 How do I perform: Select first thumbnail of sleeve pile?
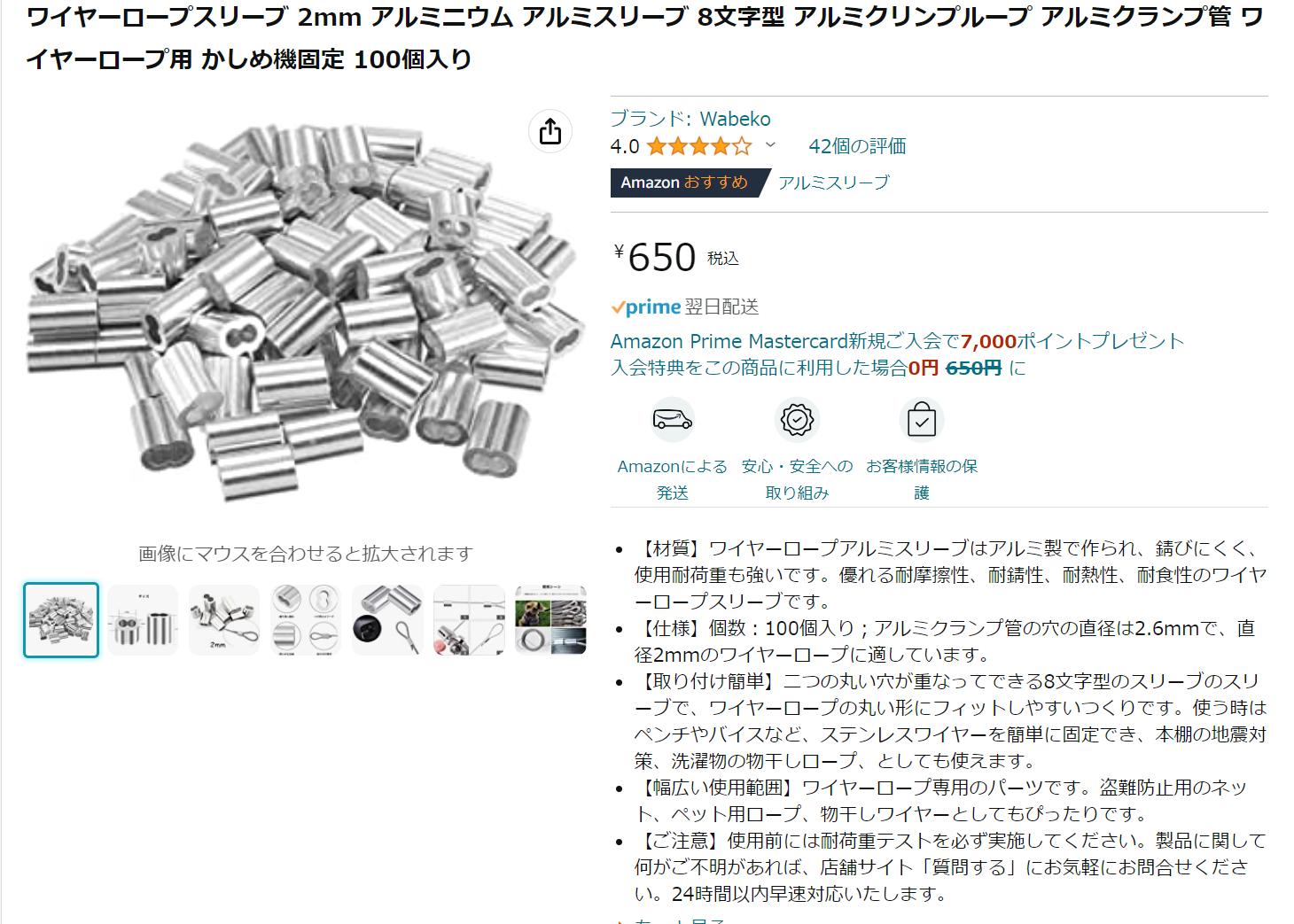(x=61, y=620)
